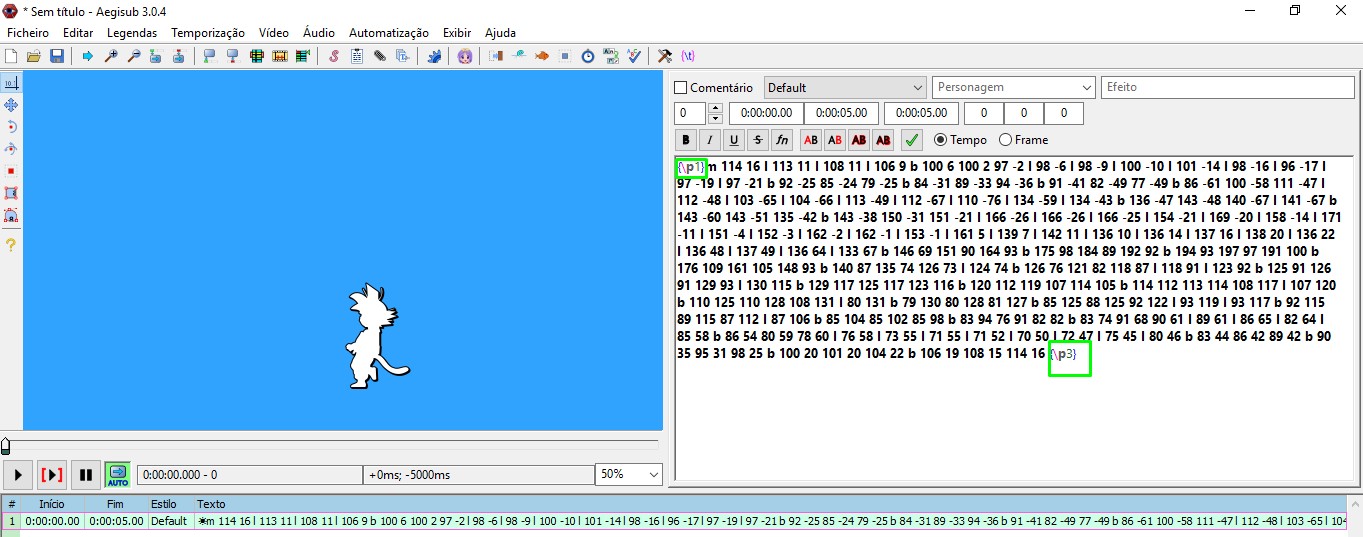Image resolution: width=1363 pixels, height=537 pixels.
Task: Select subtitle row 1 in the grid
Action: click(673, 521)
